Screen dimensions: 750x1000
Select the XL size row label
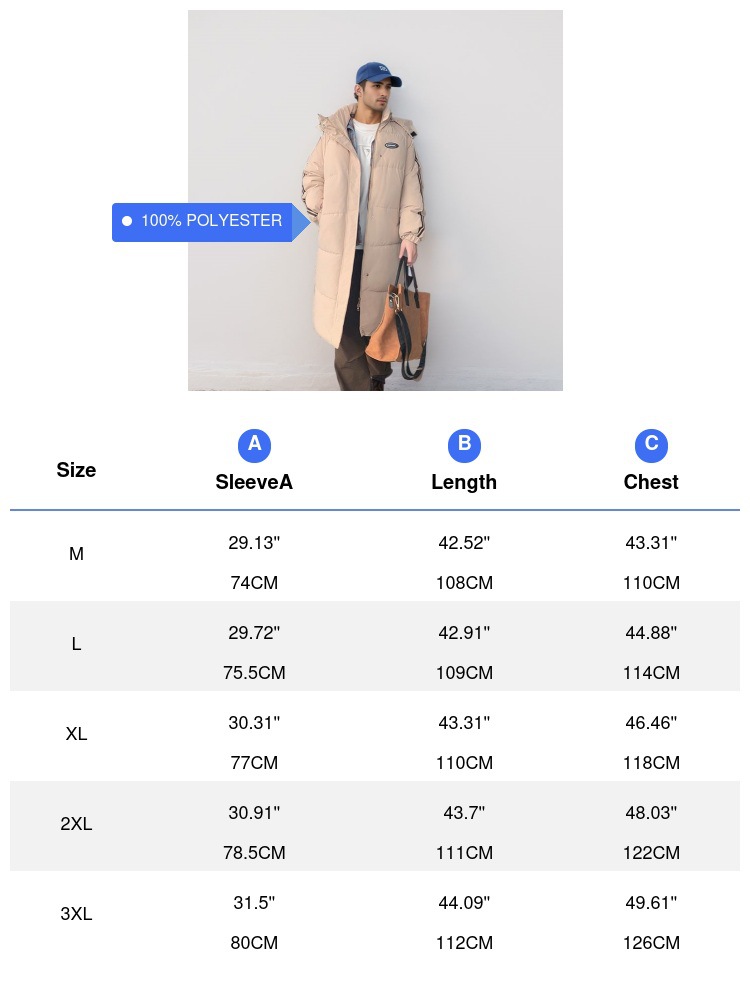click(76, 734)
